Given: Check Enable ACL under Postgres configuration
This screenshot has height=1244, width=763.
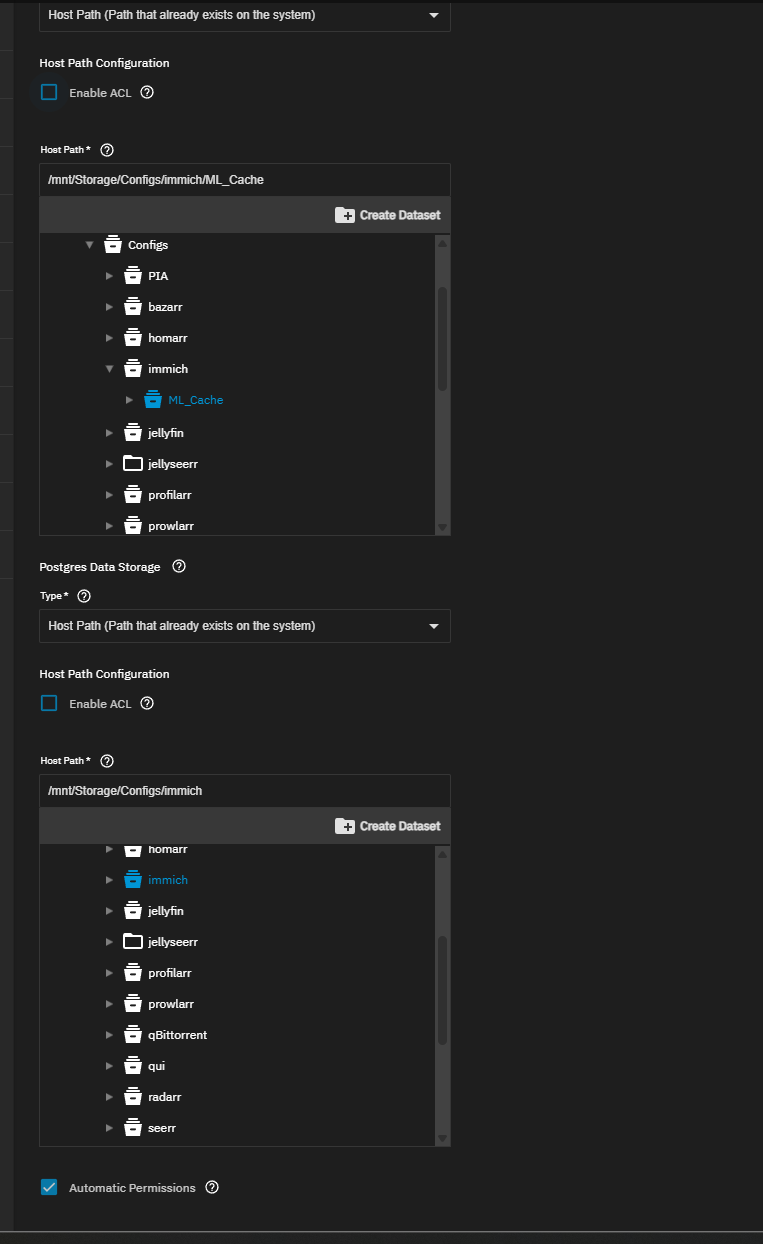Looking at the screenshot, I should point(48,703).
